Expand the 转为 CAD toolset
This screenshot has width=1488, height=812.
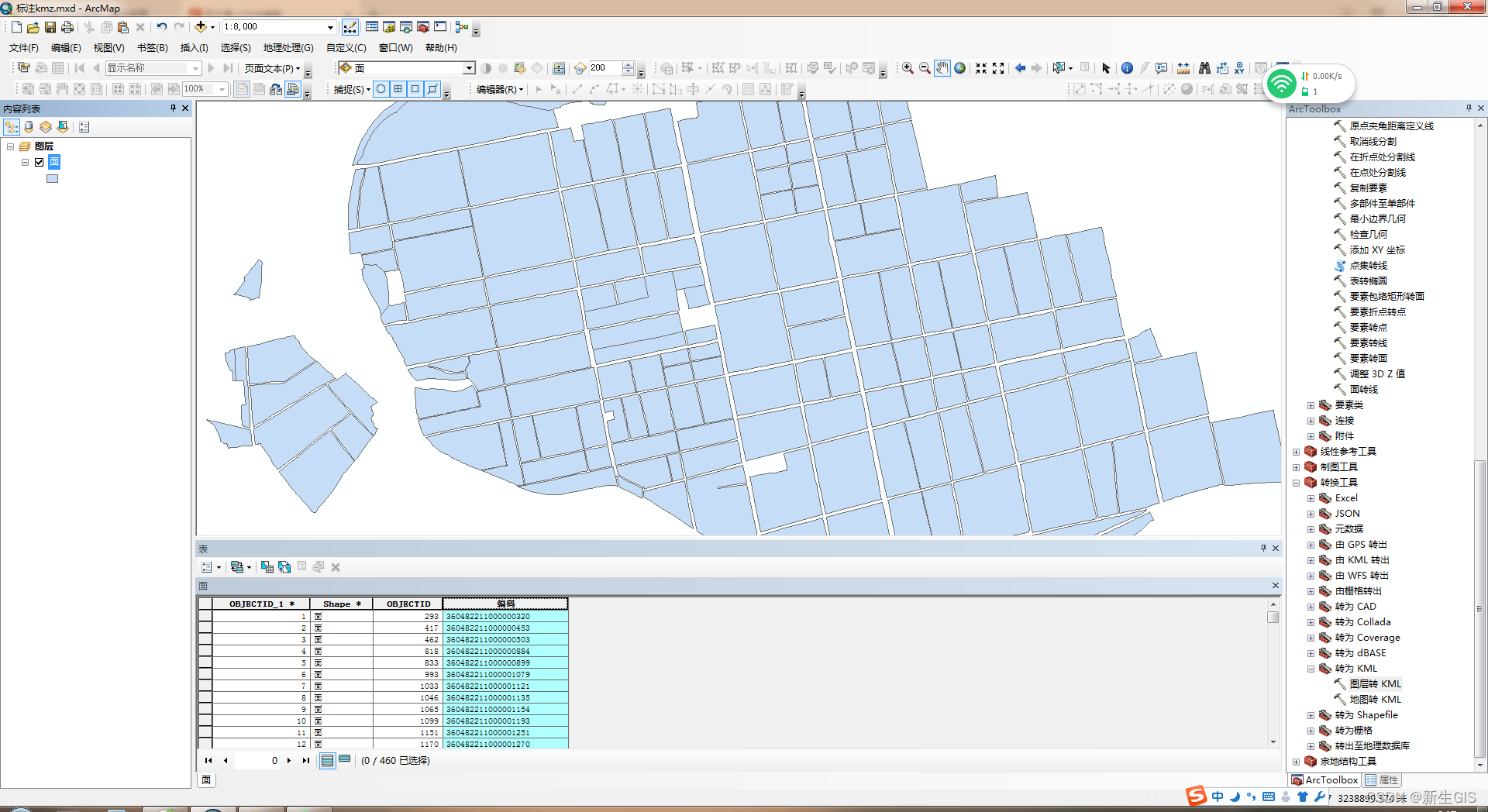[x=1311, y=607]
